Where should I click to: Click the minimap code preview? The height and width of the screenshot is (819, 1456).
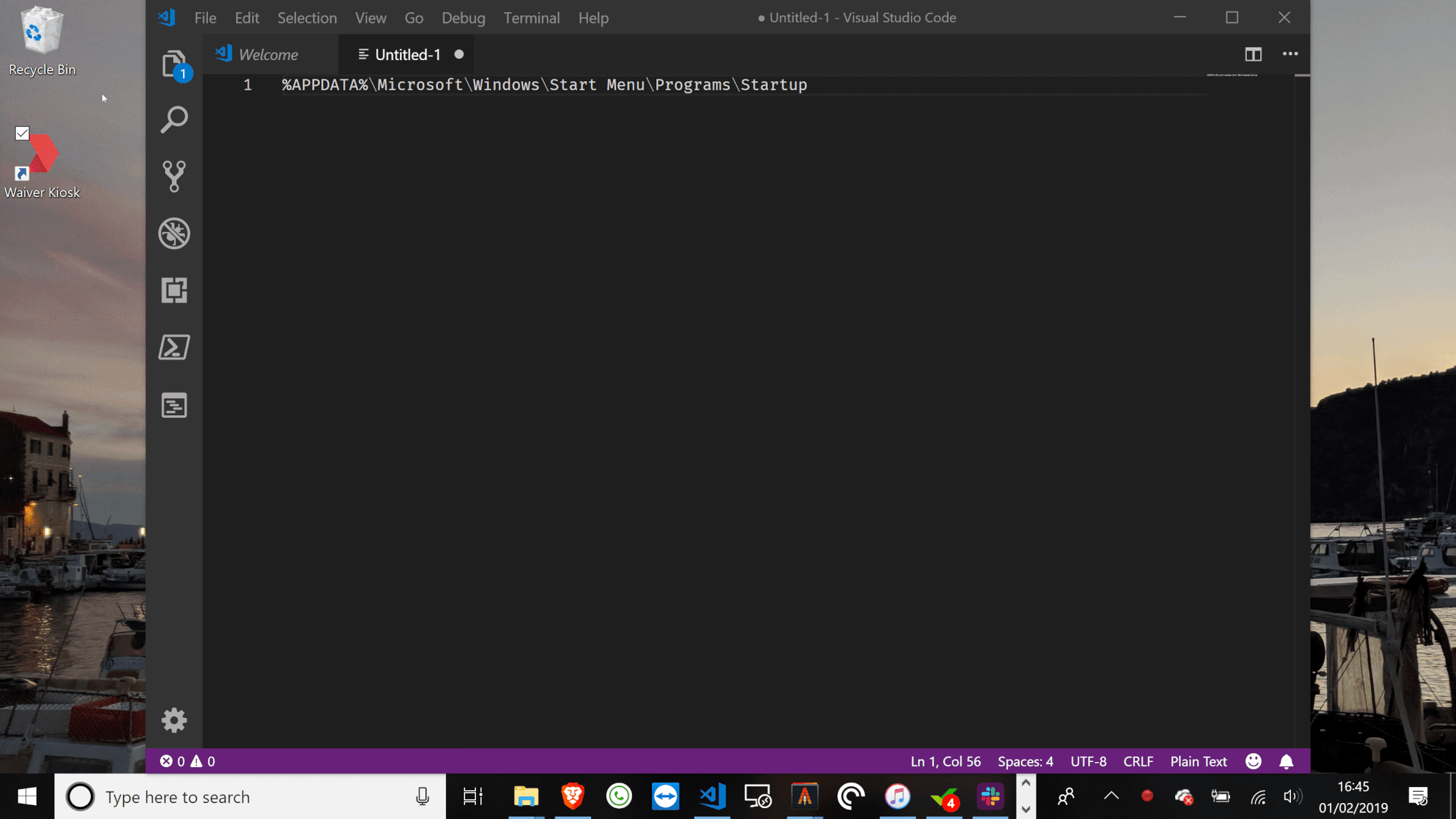(1232, 75)
